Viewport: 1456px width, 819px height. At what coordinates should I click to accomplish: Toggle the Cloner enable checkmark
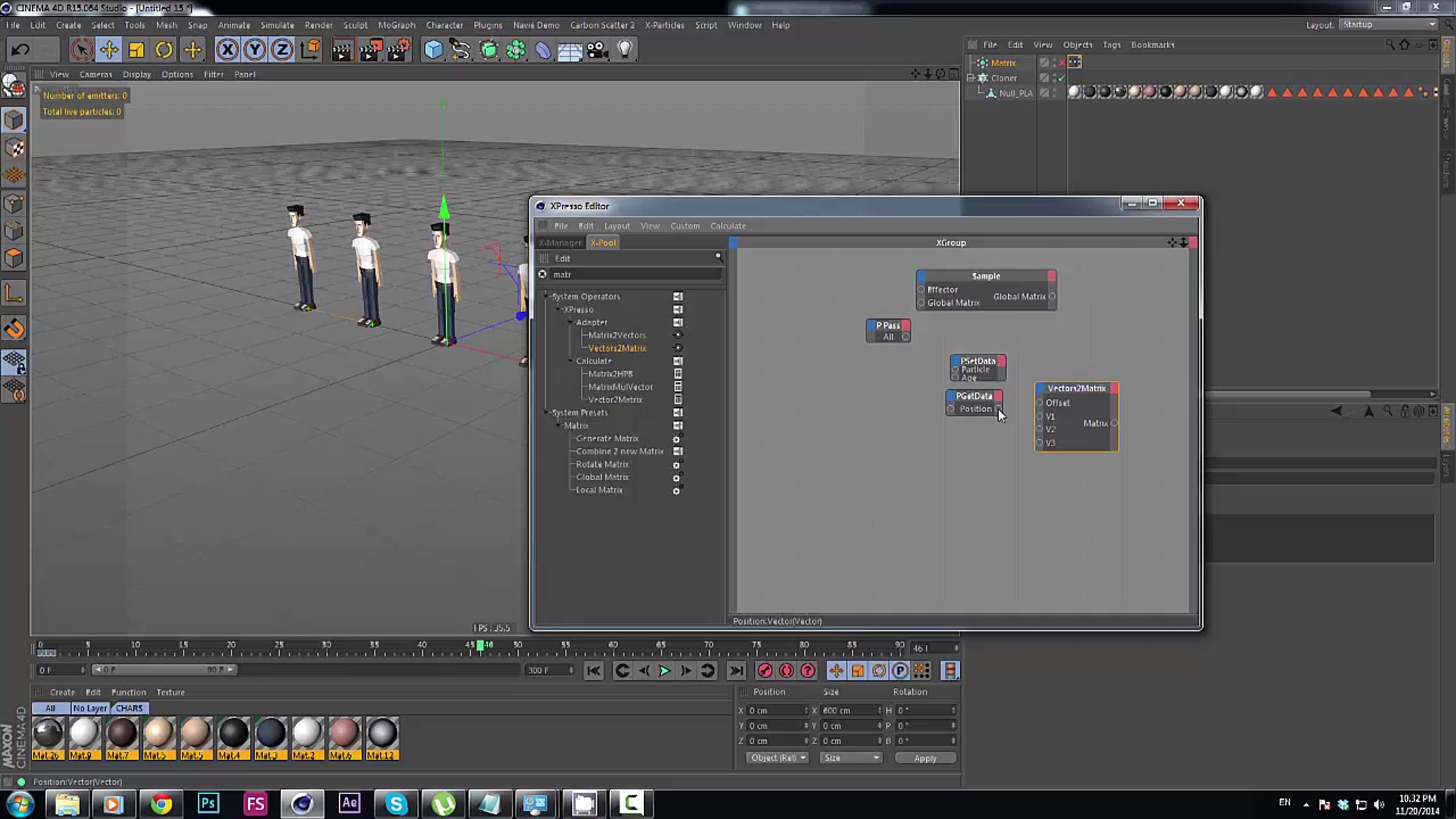tap(1062, 78)
